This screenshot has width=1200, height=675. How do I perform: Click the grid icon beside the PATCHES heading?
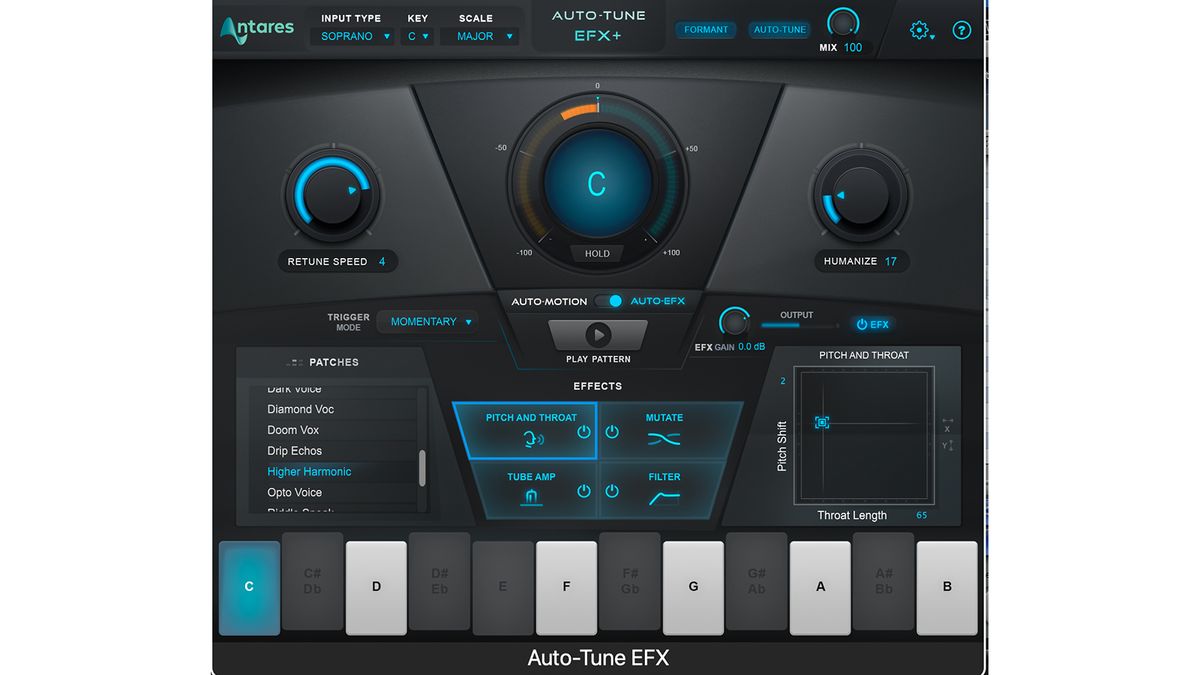click(x=293, y=362)
